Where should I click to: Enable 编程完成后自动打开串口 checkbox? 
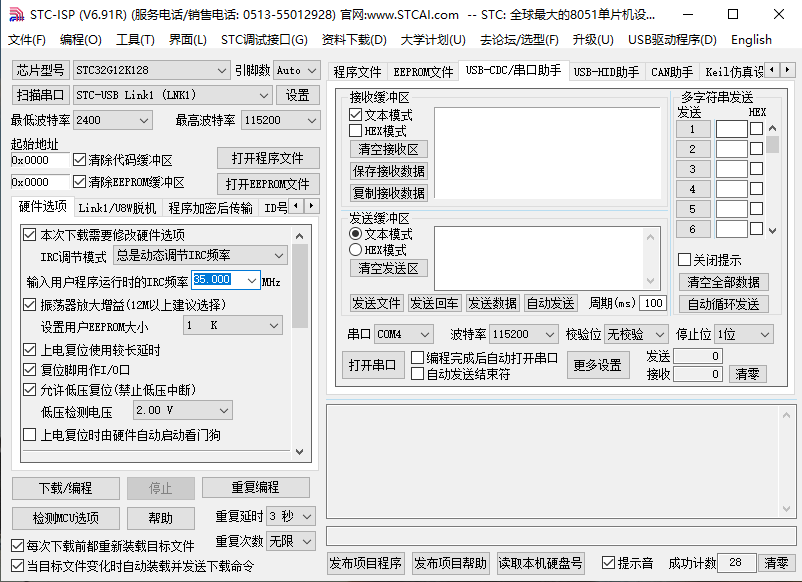tap(417, 357)
